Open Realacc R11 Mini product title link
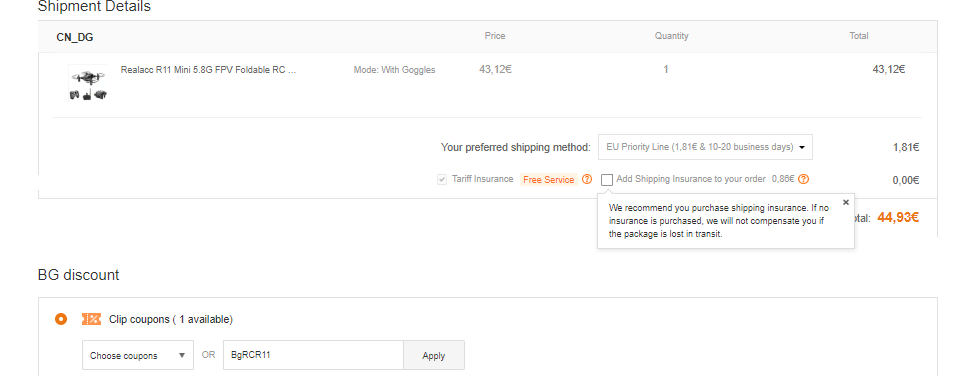Viewport: 958px width, 376px height. click(208, 70)
